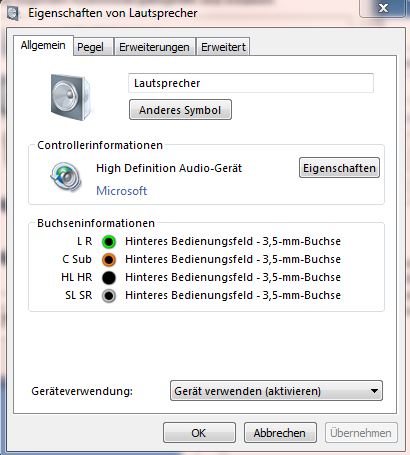Click the Geräteverwendung dropdown arrow
Screen dimensions: 410x455
[374, 391]
